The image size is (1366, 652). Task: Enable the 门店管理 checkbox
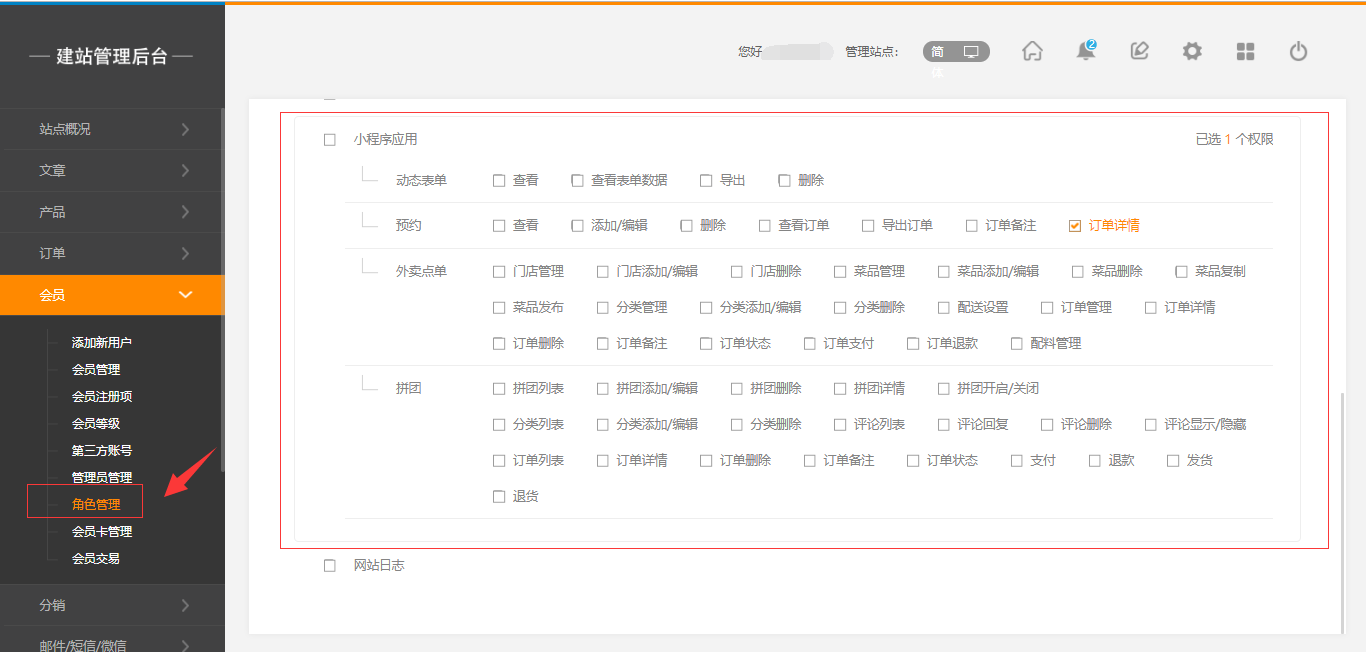click(x=499, y=272)
